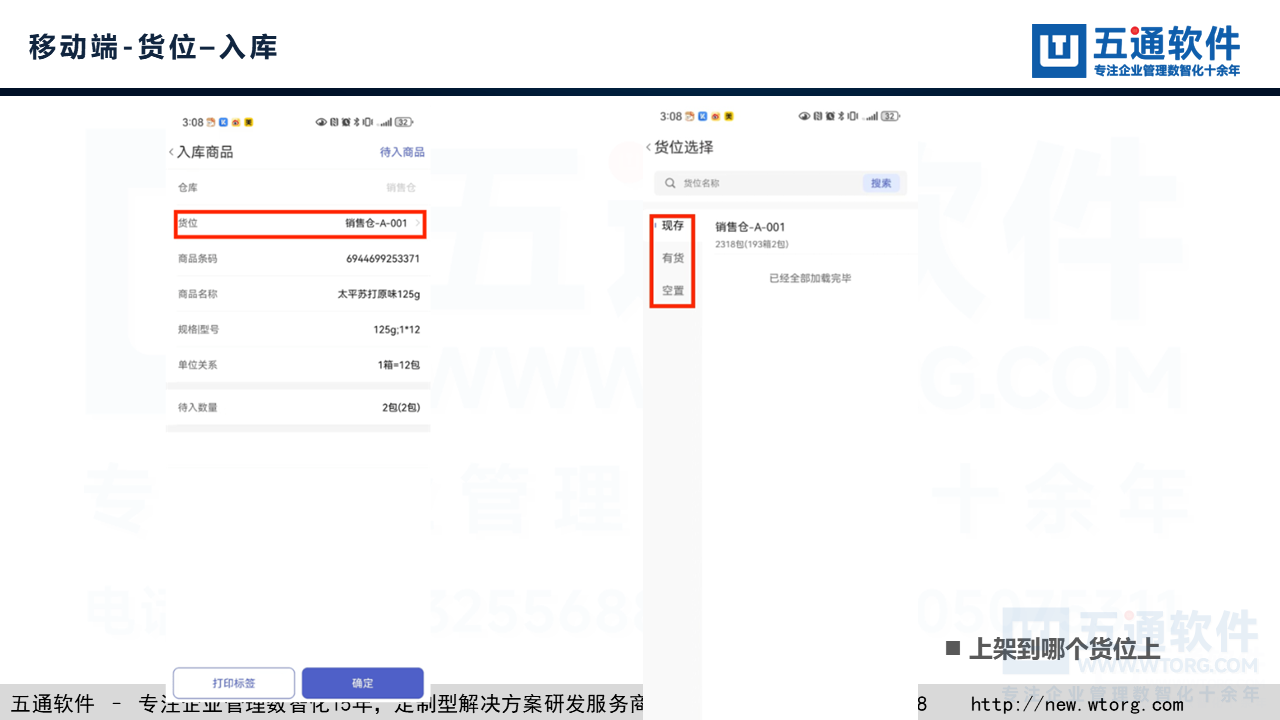Switch to the 空置 tab
Screen dimensions: 1280x720
[673, 291]
